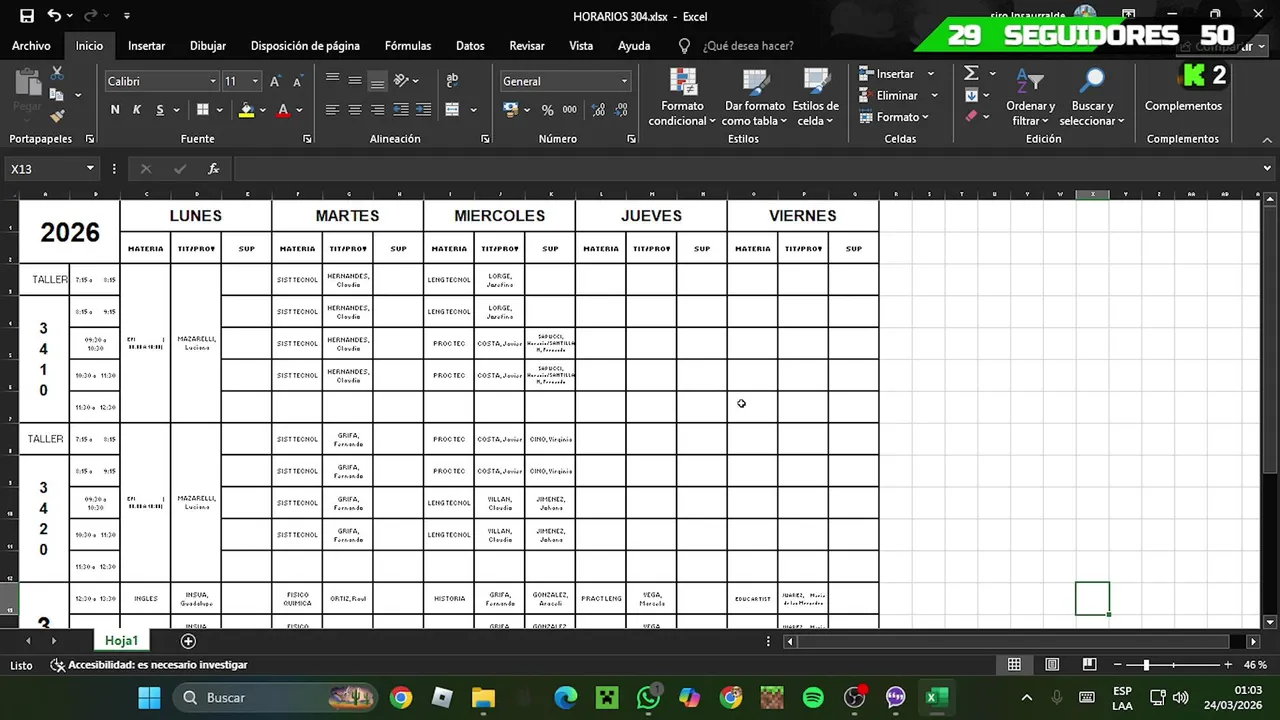Switch to the Fórmulas tab
The image size is (1280, 720).
click(408, 46)
